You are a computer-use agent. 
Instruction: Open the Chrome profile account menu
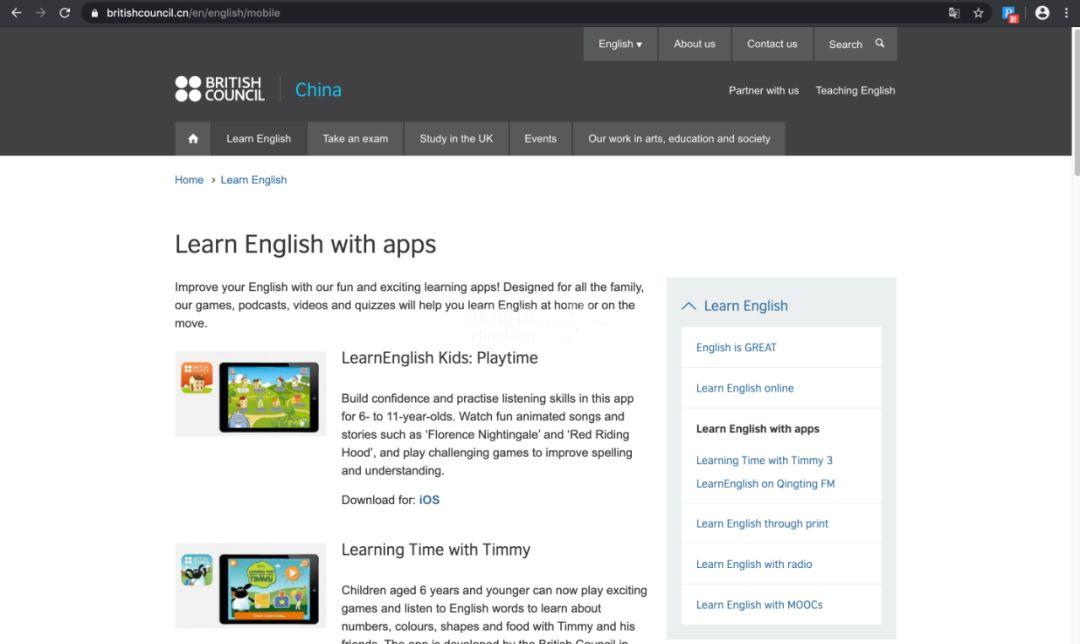[1042, 13]
